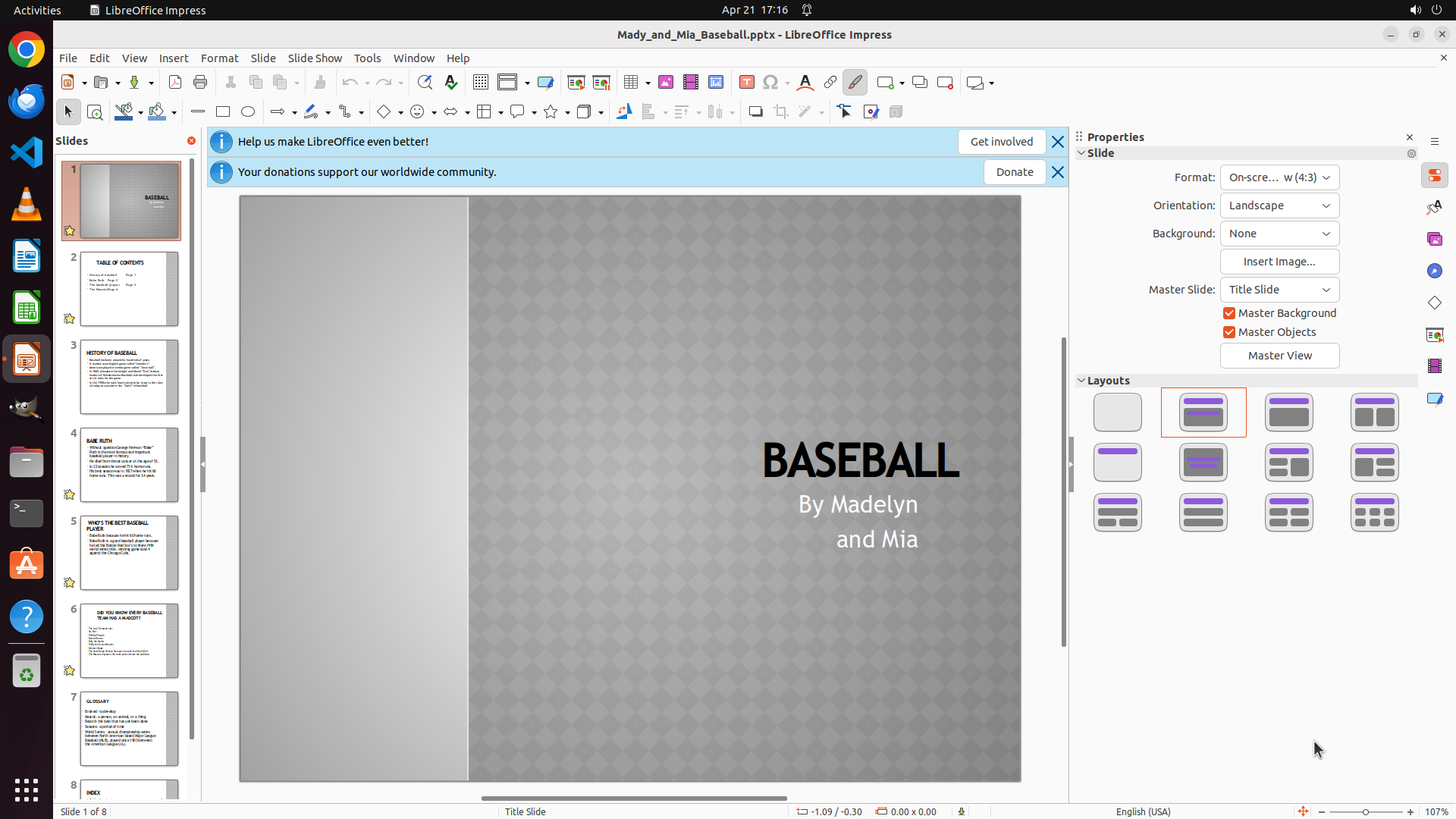Uncheck the Master Background checkbox
1456x819 pixels.
coord(1229,313)
